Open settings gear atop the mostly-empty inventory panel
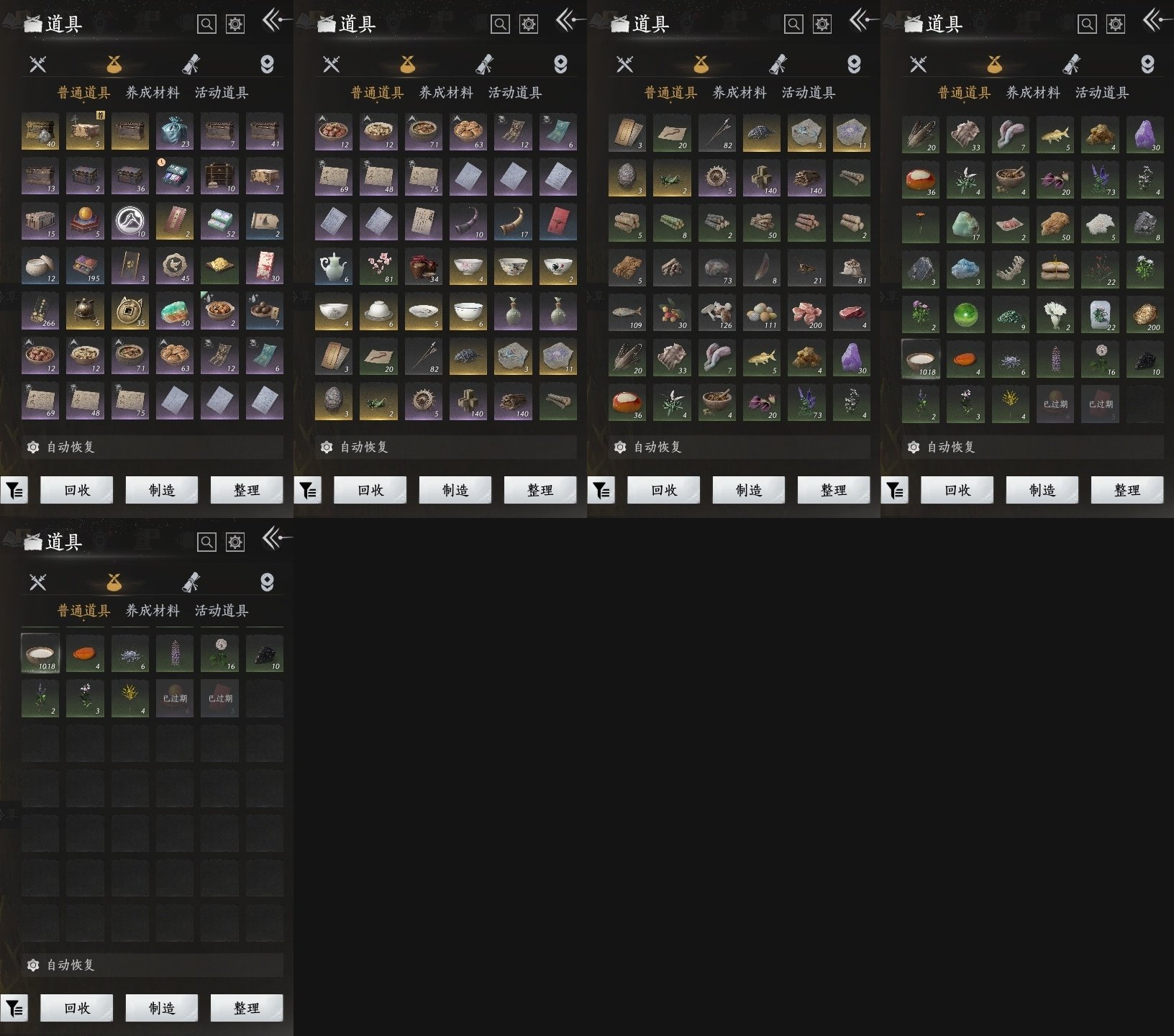This screenshot has height=1036, width=1174. coord(235,542)
